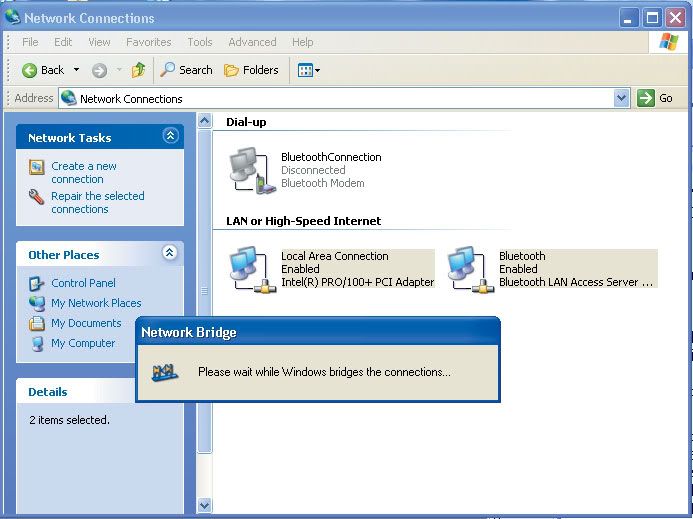Open the Views icon menu

click(x=308, y=70)
